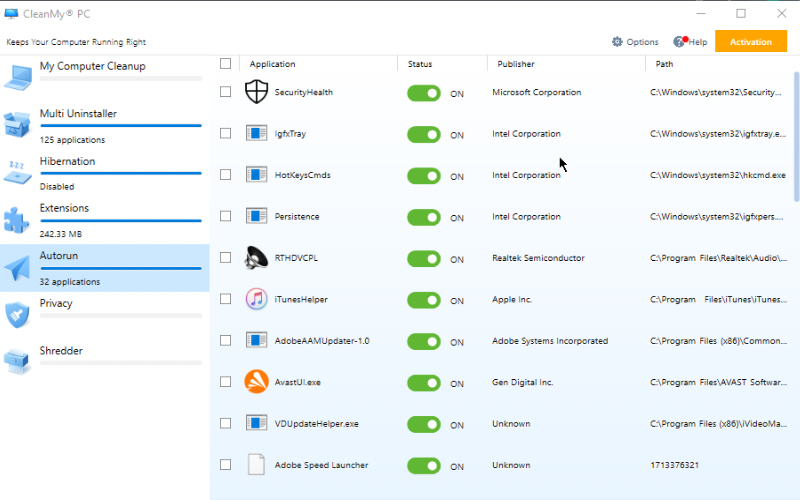Click the vertical scrollbar thumb
The width and height of the screenshot is (800, 500).
(x=796, y=137)
